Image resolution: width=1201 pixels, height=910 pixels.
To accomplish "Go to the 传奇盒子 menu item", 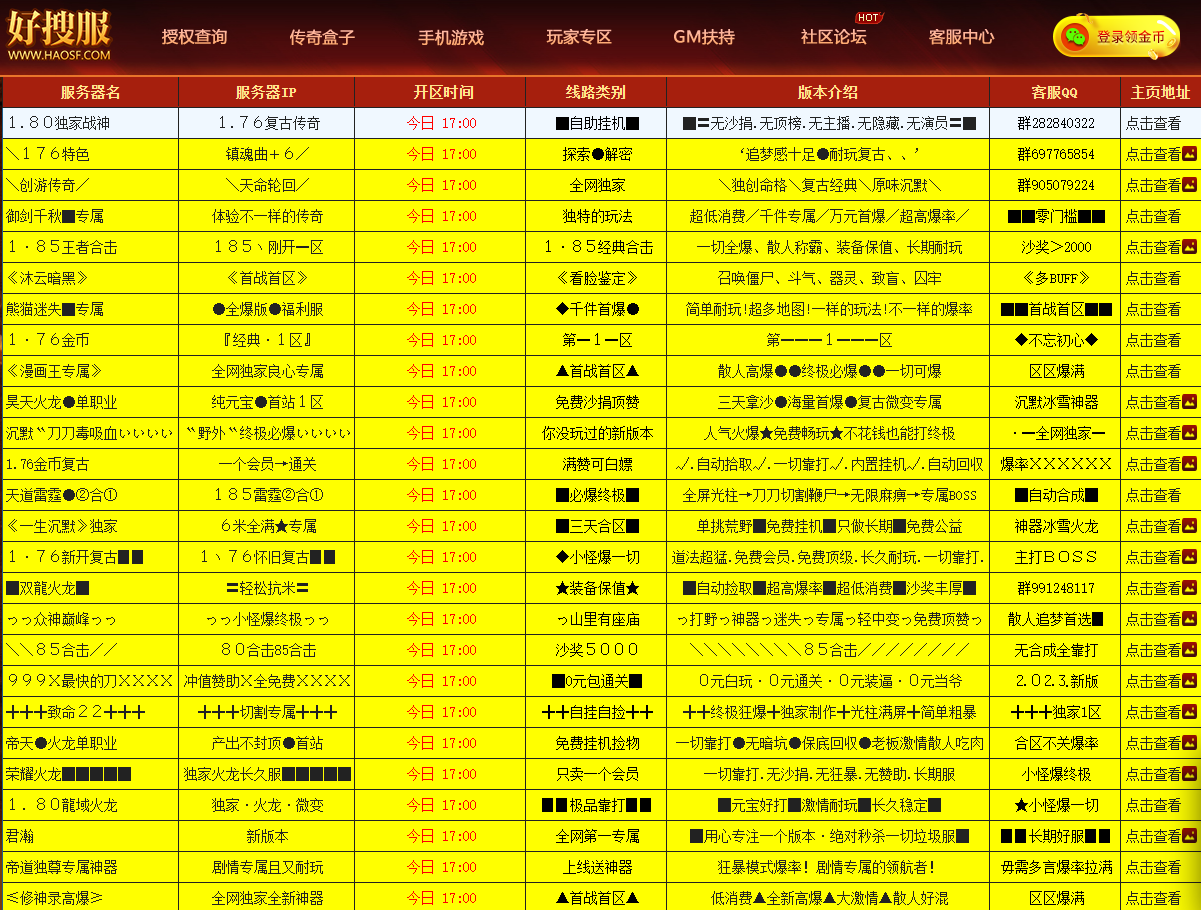I will tap(322, 37).
